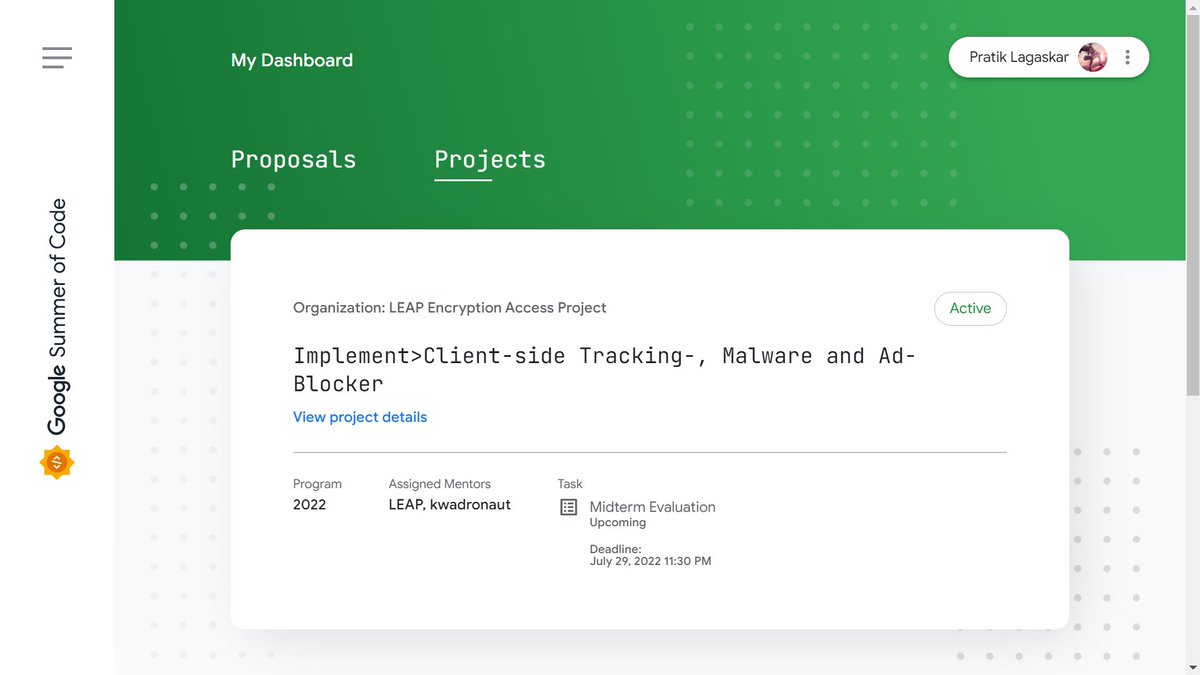
Task: Click the deadline July 29, 2022 11:30 PM
Action: pos(650,561)
